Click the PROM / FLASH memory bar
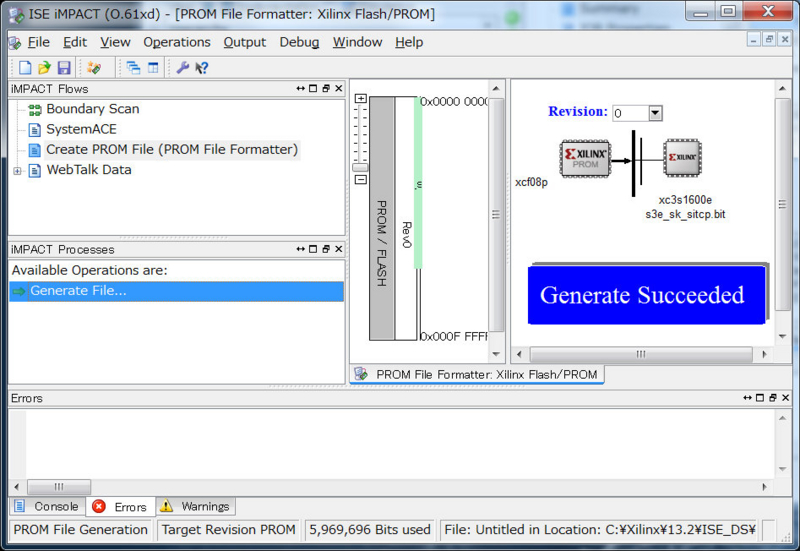This screenshot has width=800, height=551. pyautogui.click(x=382, y=218)
